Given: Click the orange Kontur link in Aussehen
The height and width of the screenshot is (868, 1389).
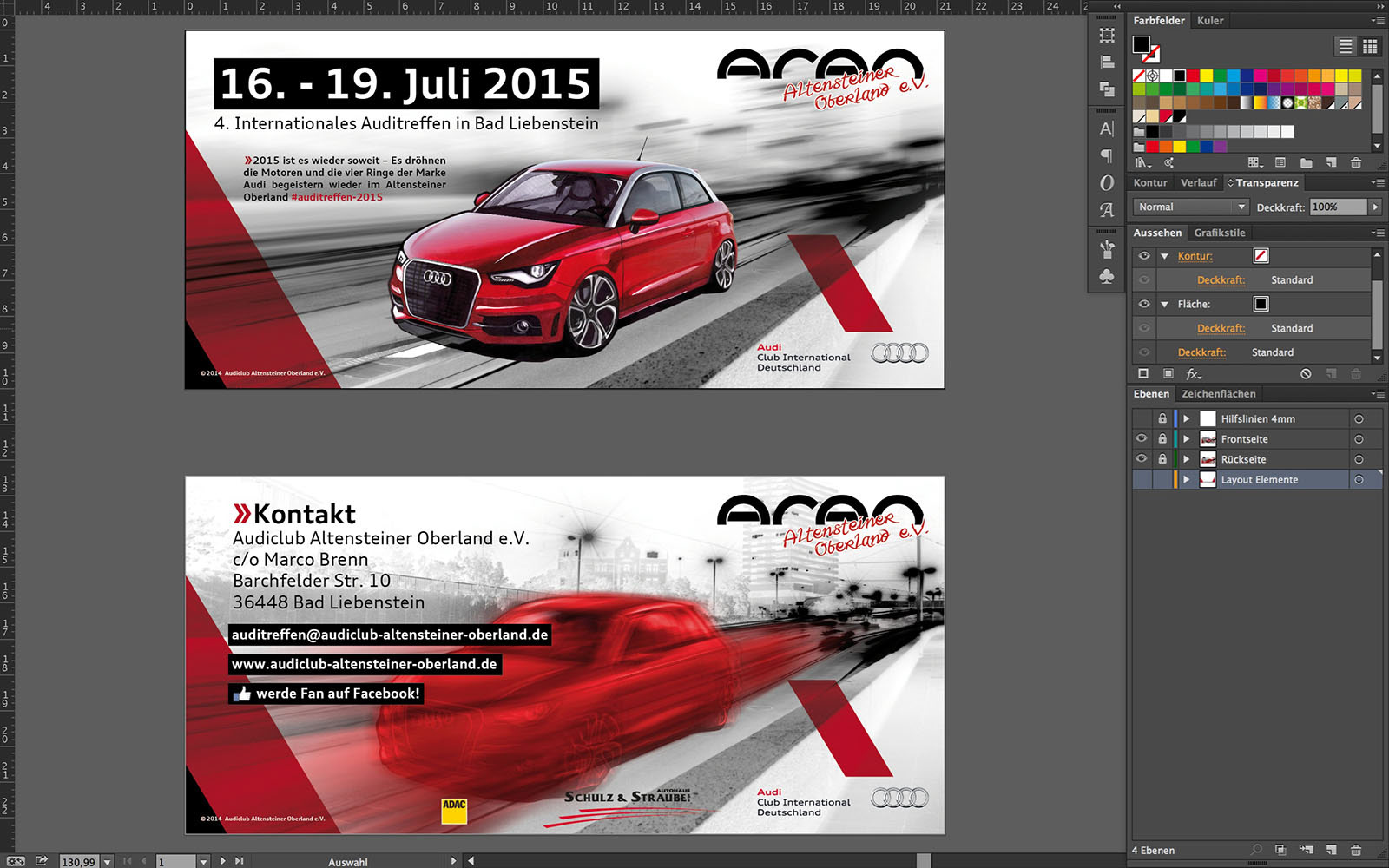Looking at the screenshot, I should click(1195, 256).
